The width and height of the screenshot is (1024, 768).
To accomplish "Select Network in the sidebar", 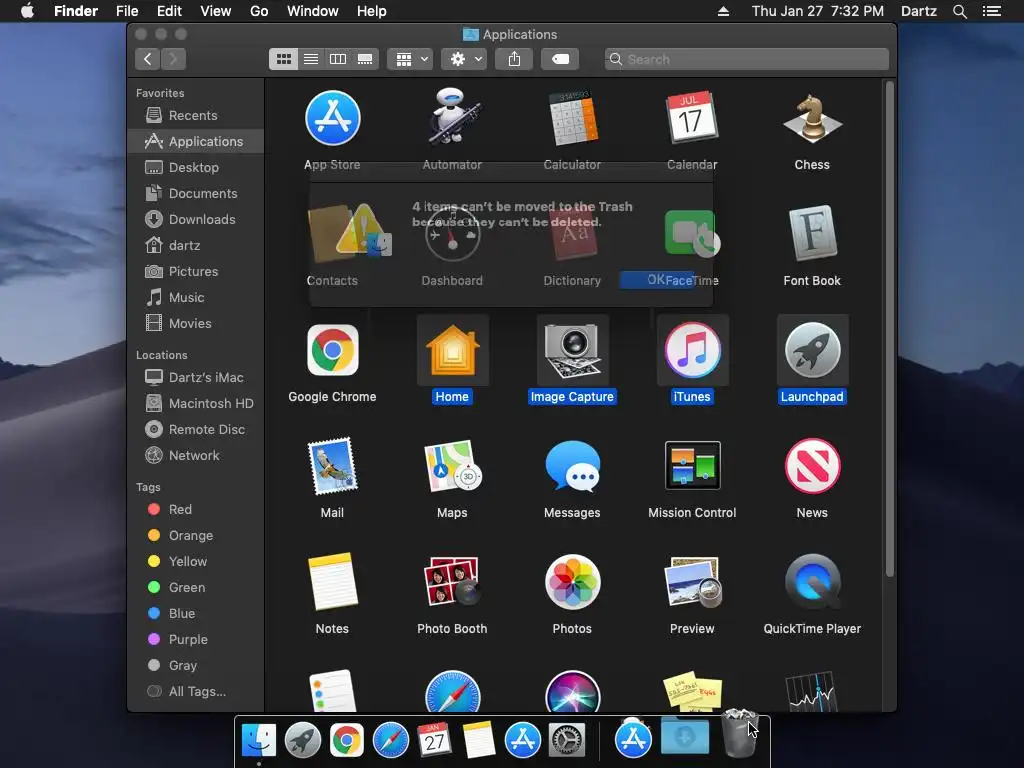I will 196,455.
